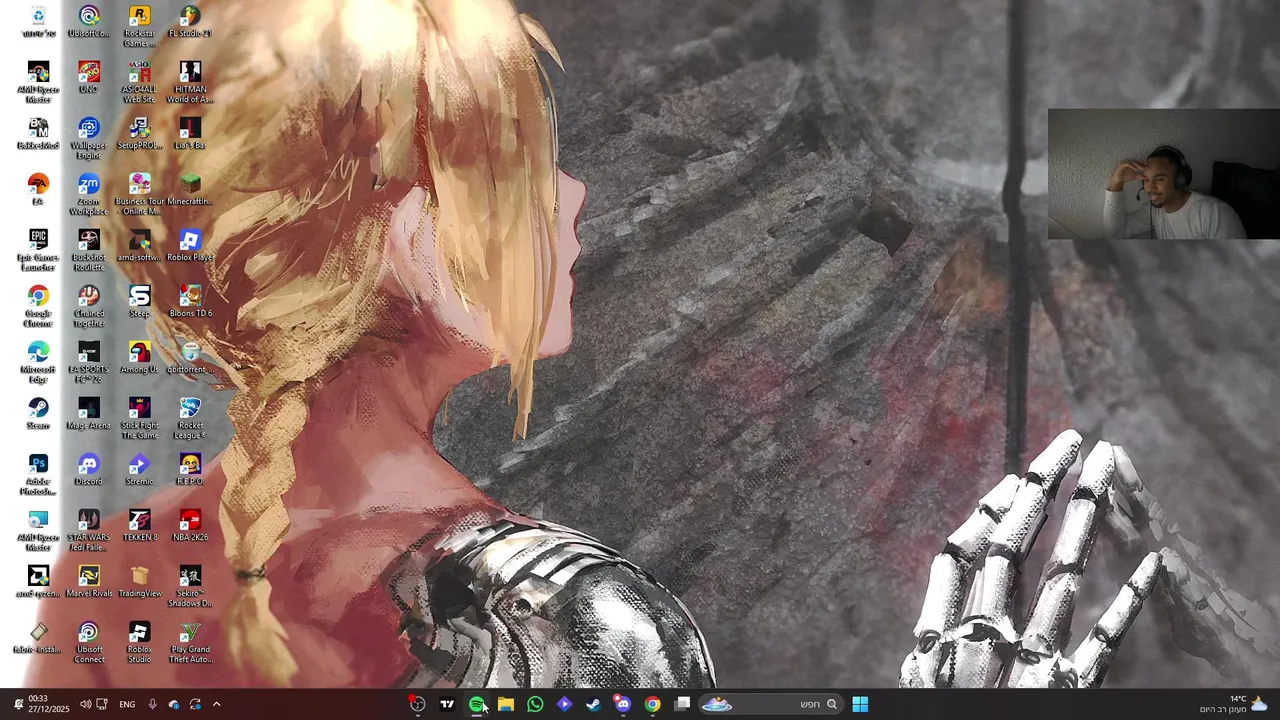Launch the EA app shortcut
Screen dimensions: 1280x720
coord(38,189)
